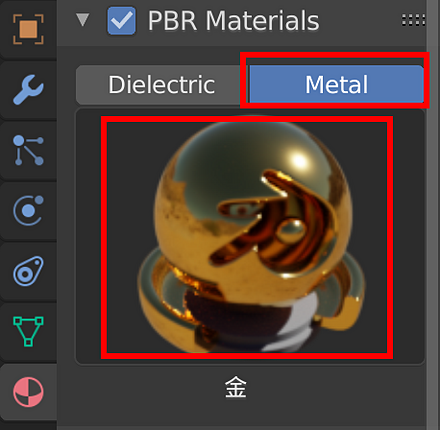Collapse the PBR Materials panel triangle
The height and width of the screenshot is (430, 440).
coord(82,20)
